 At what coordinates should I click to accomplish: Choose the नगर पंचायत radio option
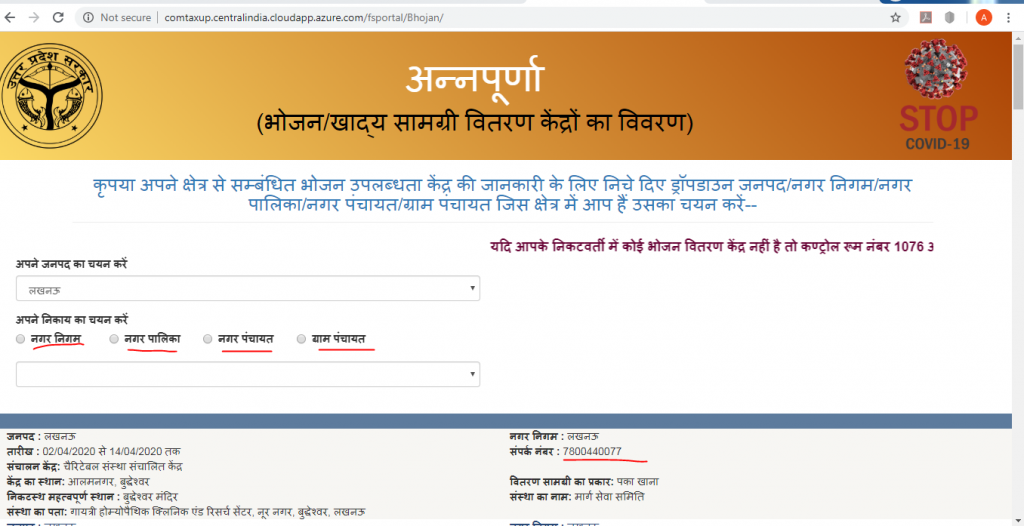(208, 340)
